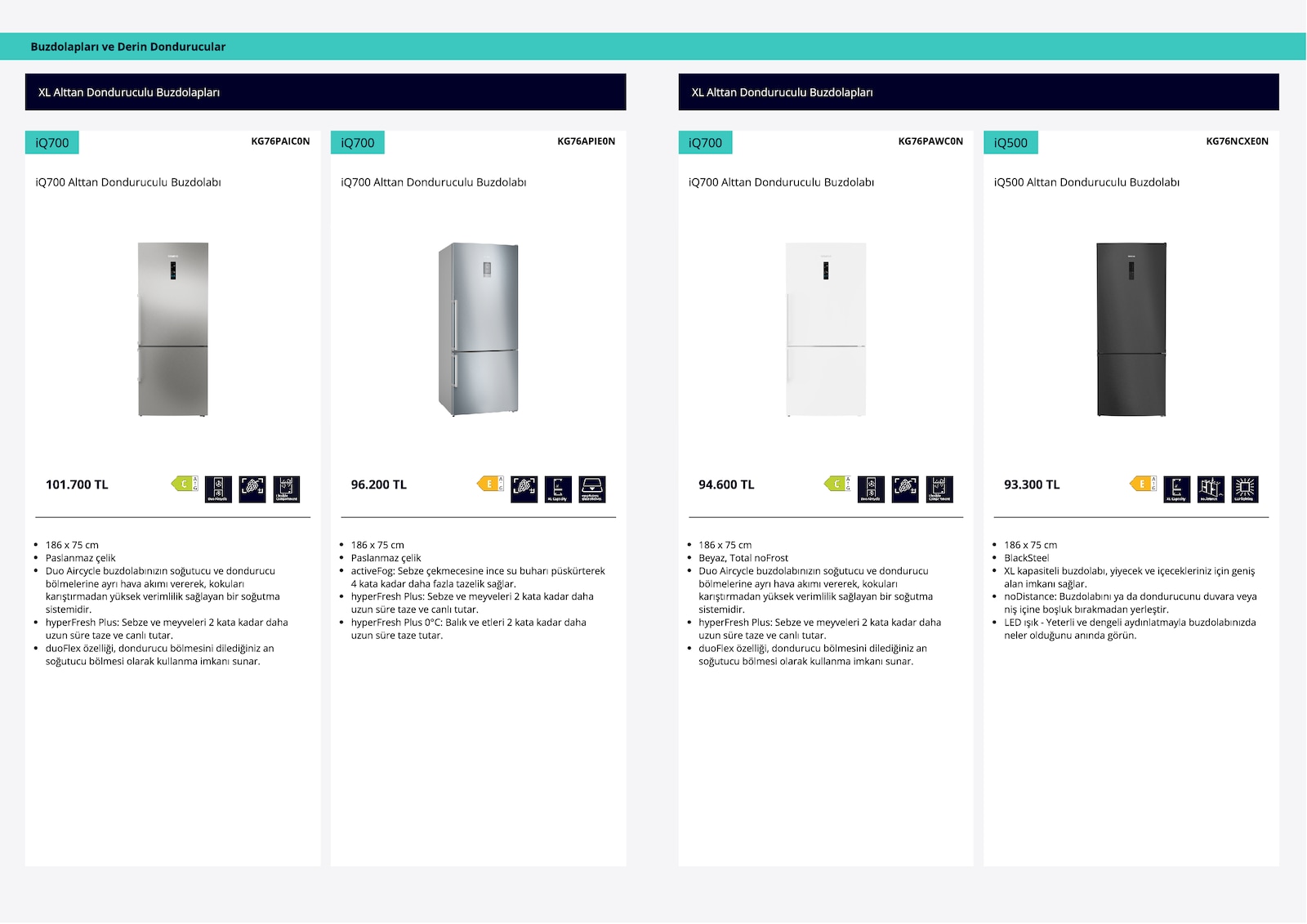
Task: Click the hyperFresh grape icon on KG76APIE0N
Action: coord(524,489)
